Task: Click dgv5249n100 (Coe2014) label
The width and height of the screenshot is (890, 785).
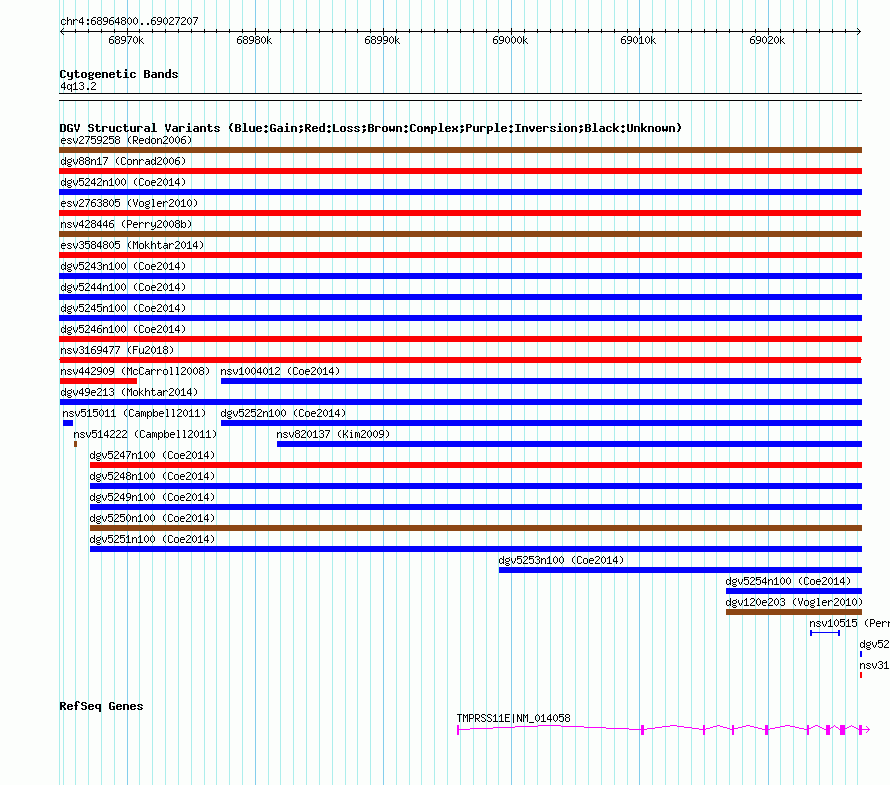Action: coord(152,497)
